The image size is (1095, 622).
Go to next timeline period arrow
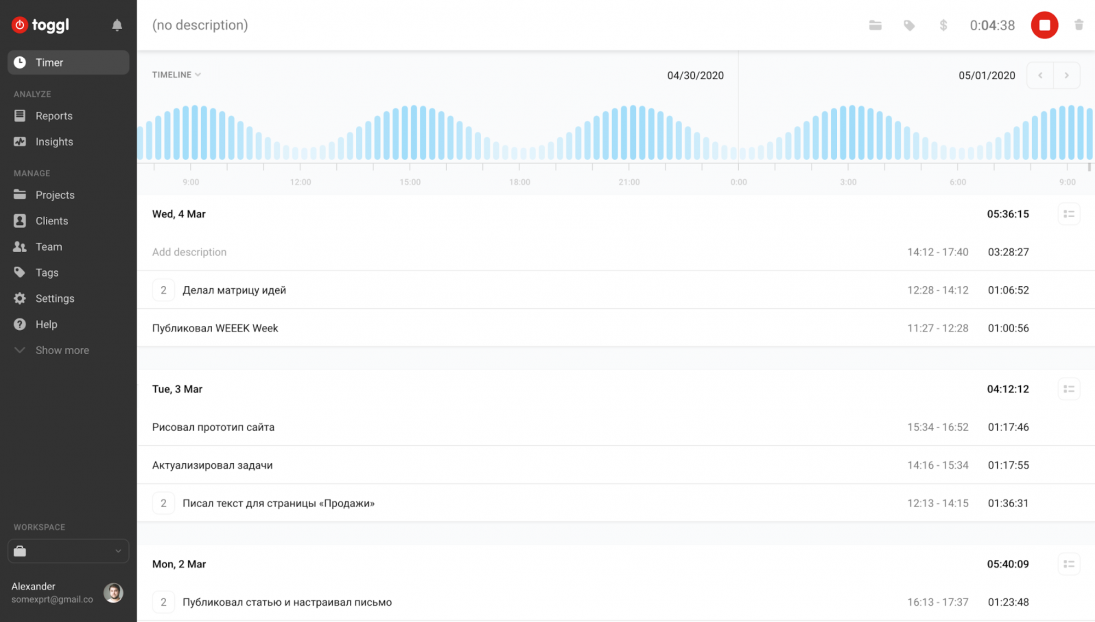point(1067,75)
